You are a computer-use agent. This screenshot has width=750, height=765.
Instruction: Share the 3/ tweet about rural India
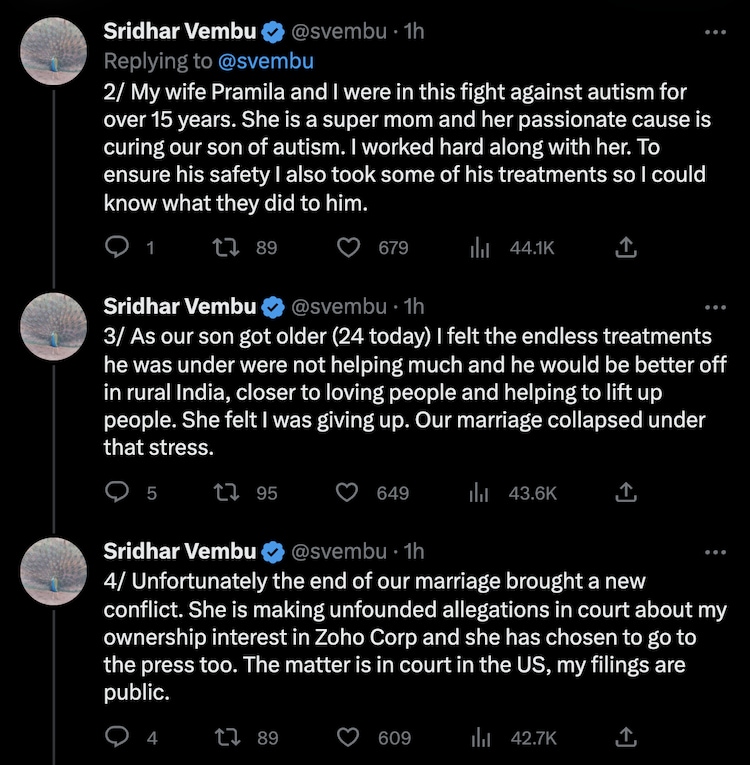click(x=626, y=492)
